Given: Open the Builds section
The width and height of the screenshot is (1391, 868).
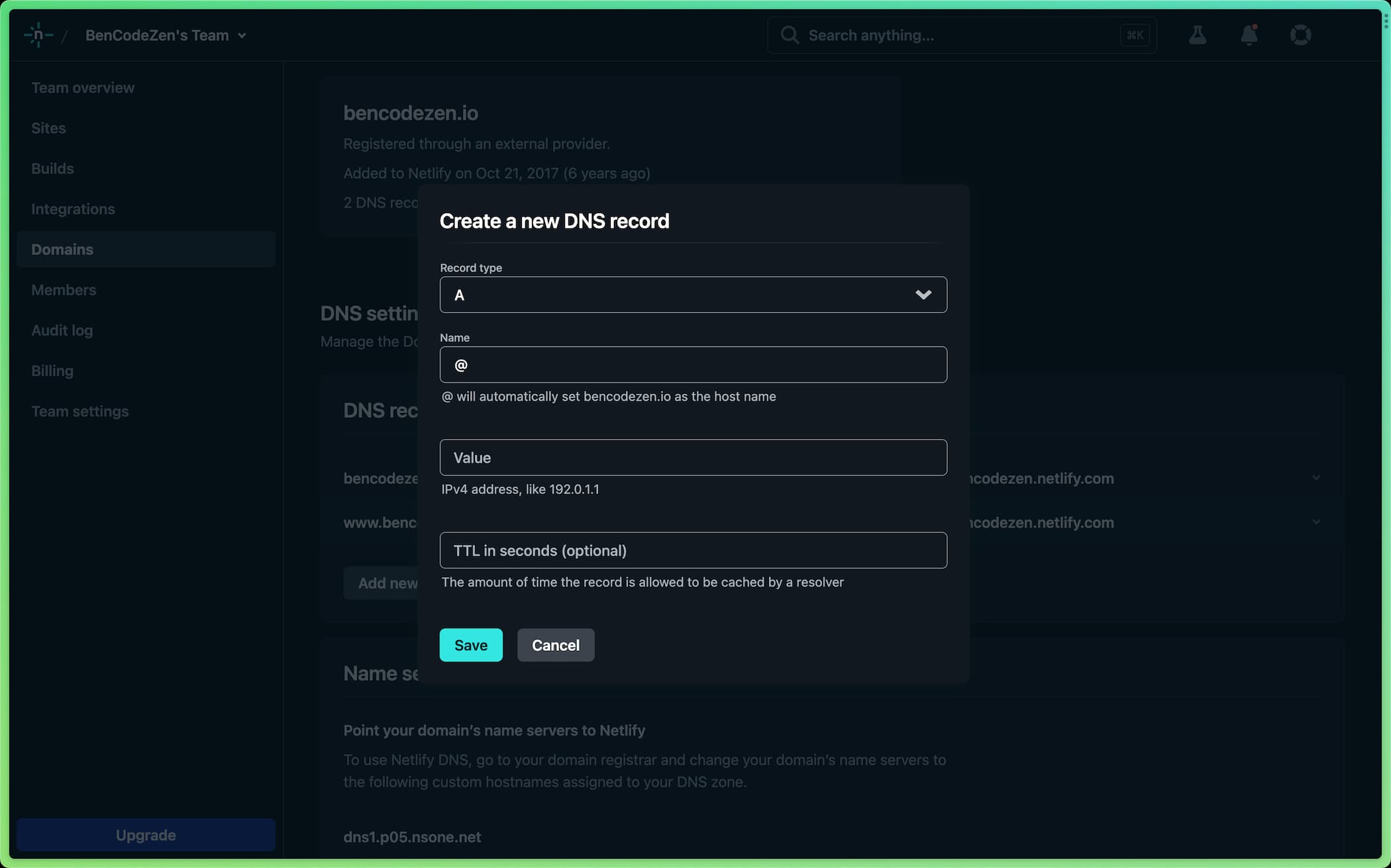Looking at the screenshot, I should tap(52, 169).
